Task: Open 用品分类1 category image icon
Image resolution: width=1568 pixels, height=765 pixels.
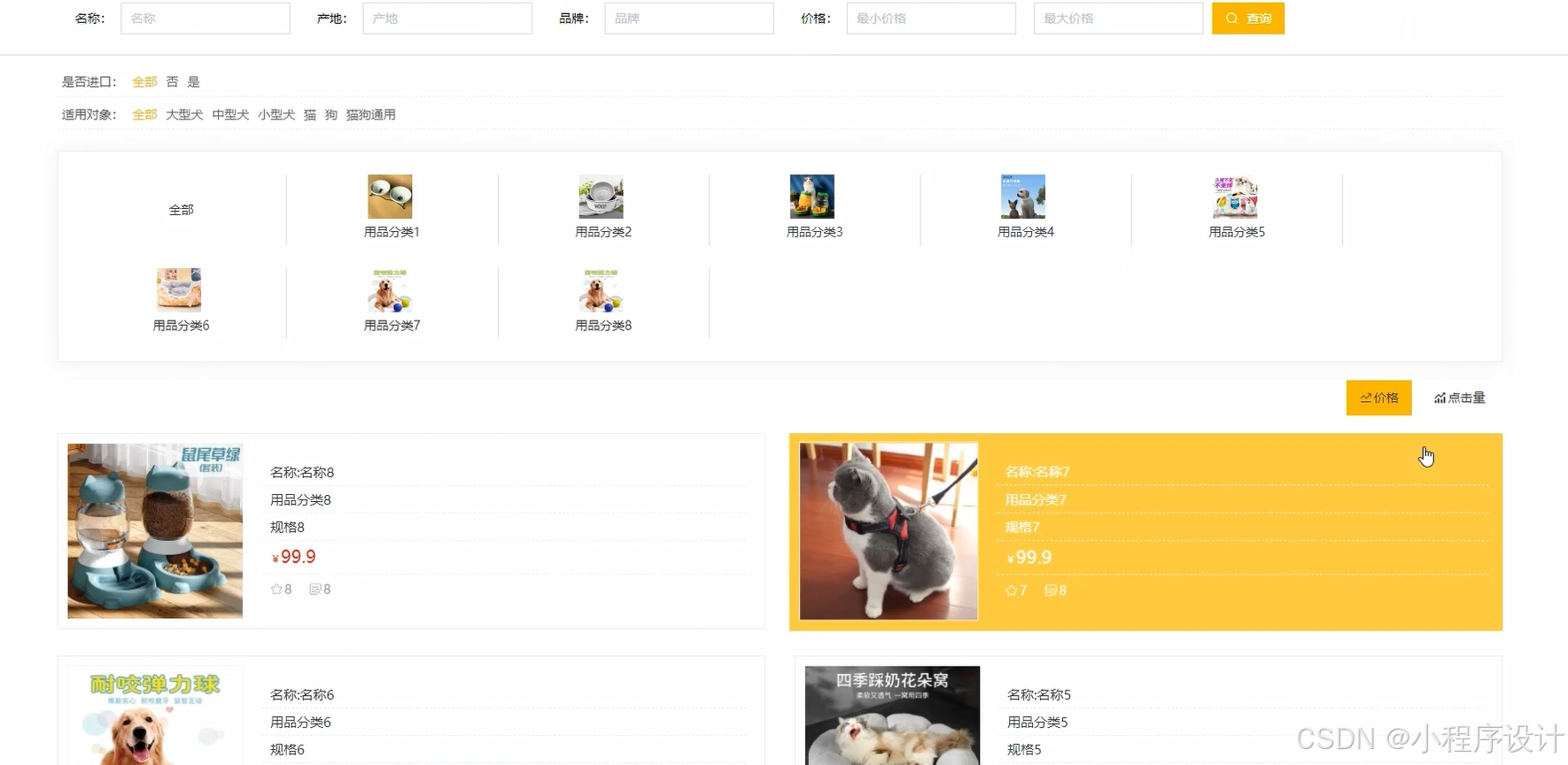Action: point(390,197)
